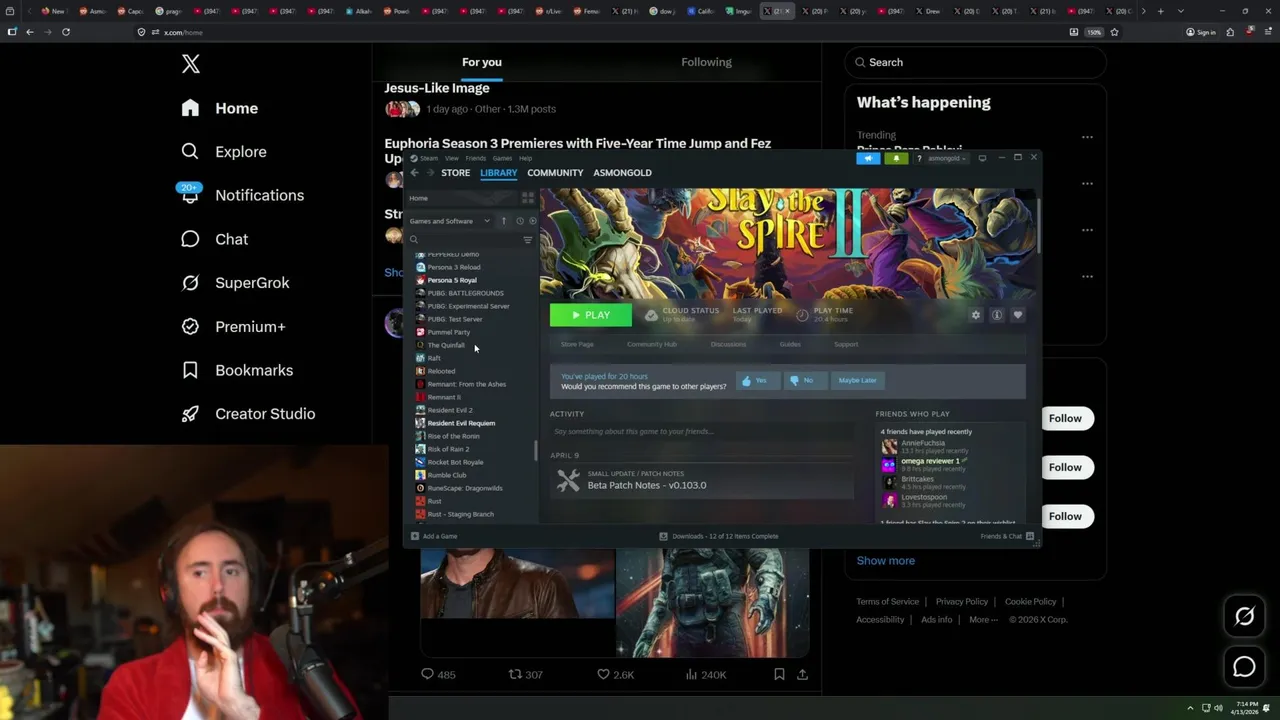Start Slay the Spire II with PLAY

click(591, 315)
